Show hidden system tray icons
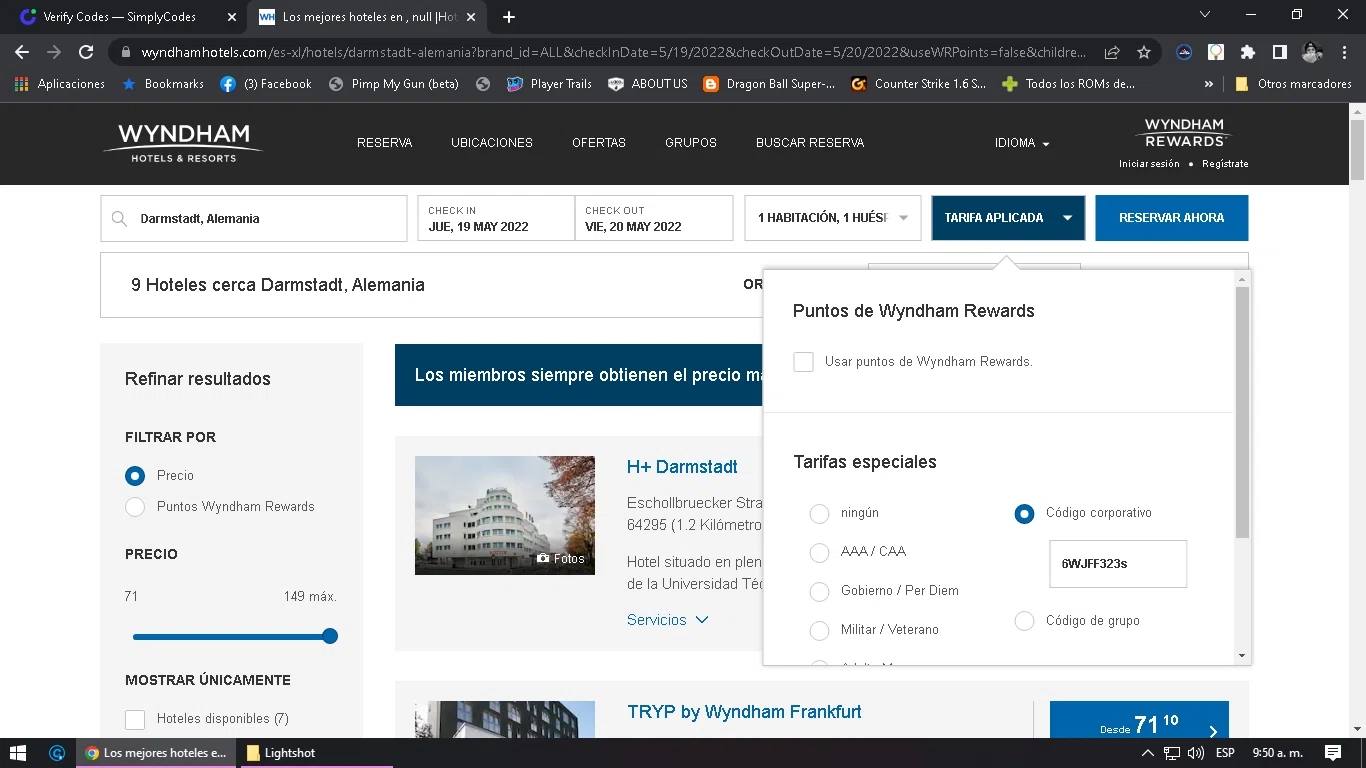 point(1148,753)
